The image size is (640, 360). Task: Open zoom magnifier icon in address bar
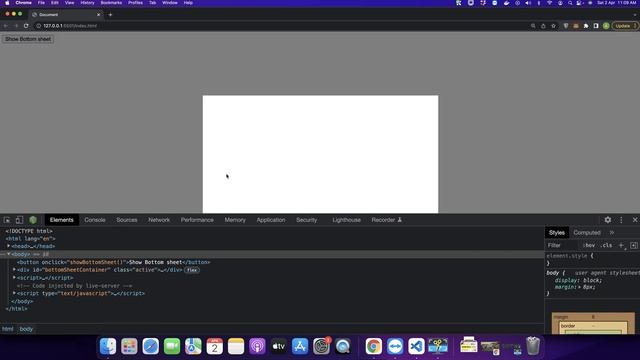tap(533, 26)
